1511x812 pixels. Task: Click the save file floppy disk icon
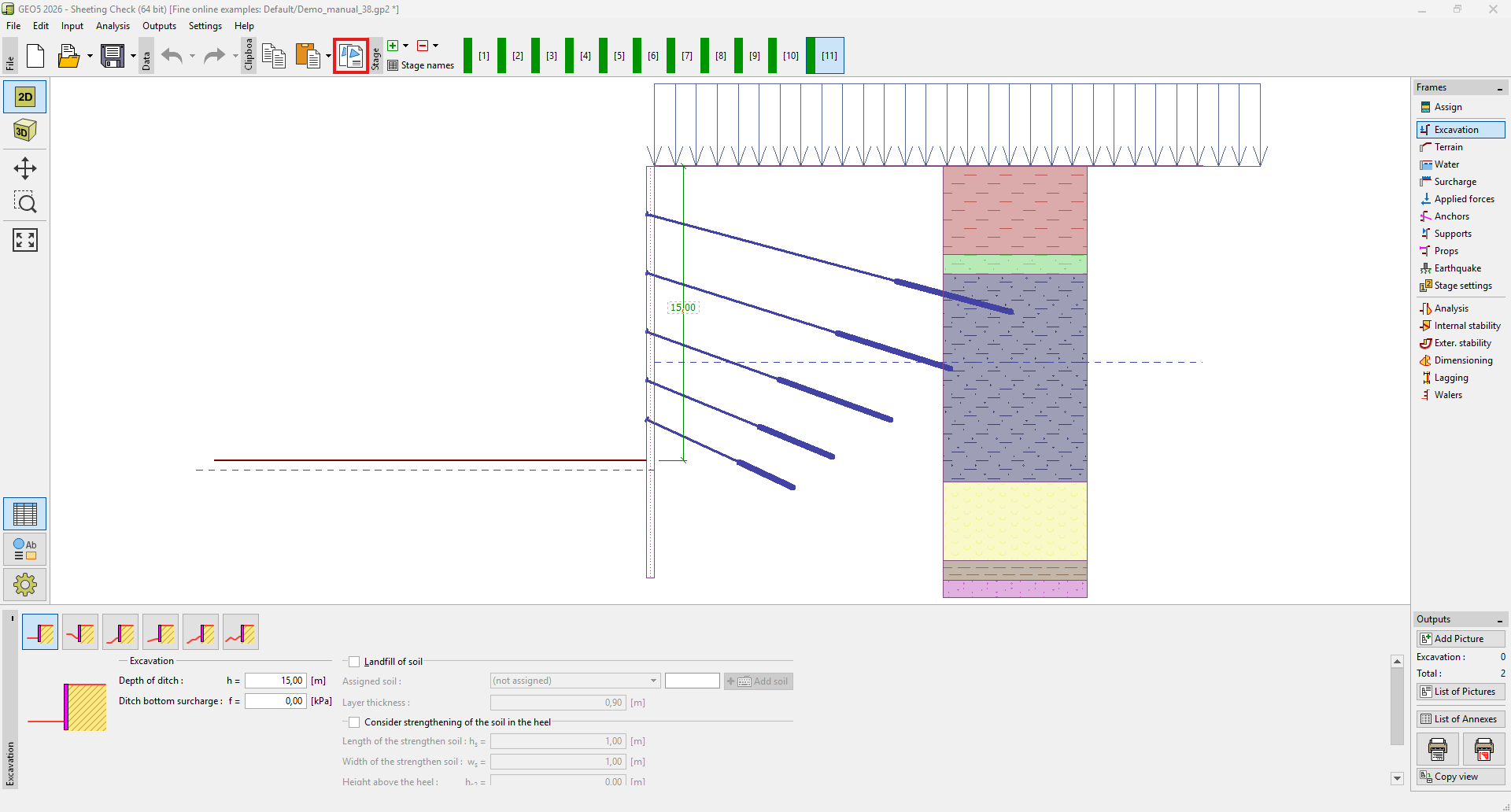(x=113, y=56)
